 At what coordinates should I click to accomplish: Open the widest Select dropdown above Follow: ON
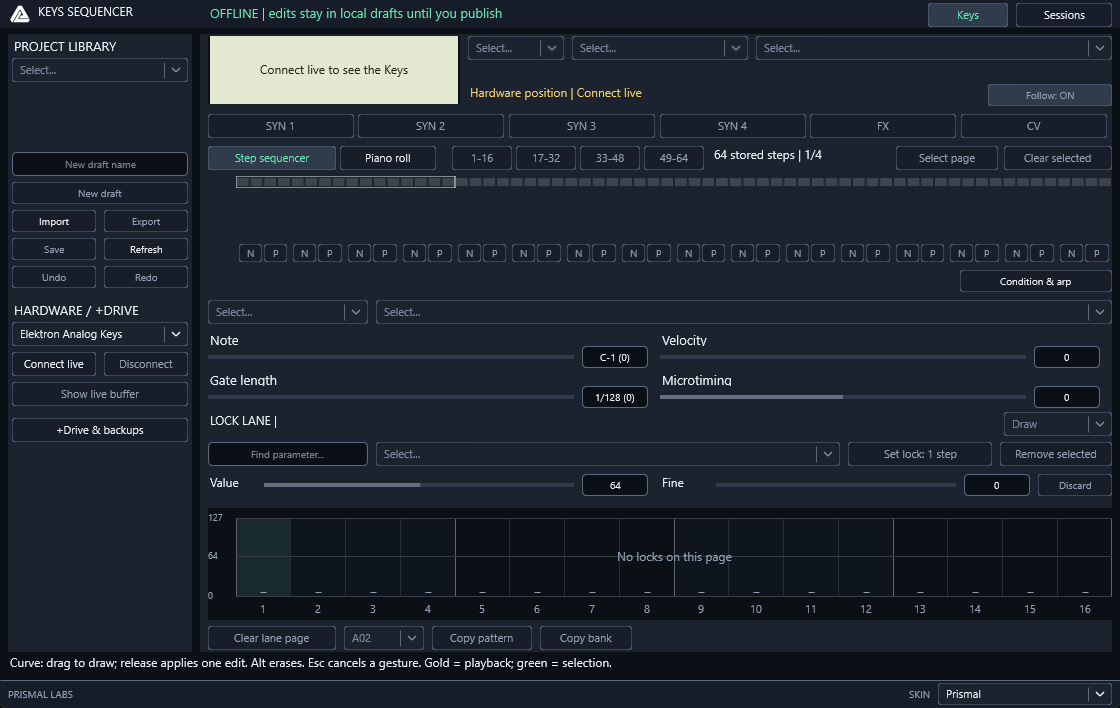pyautogui.click(x=934, y=48)
